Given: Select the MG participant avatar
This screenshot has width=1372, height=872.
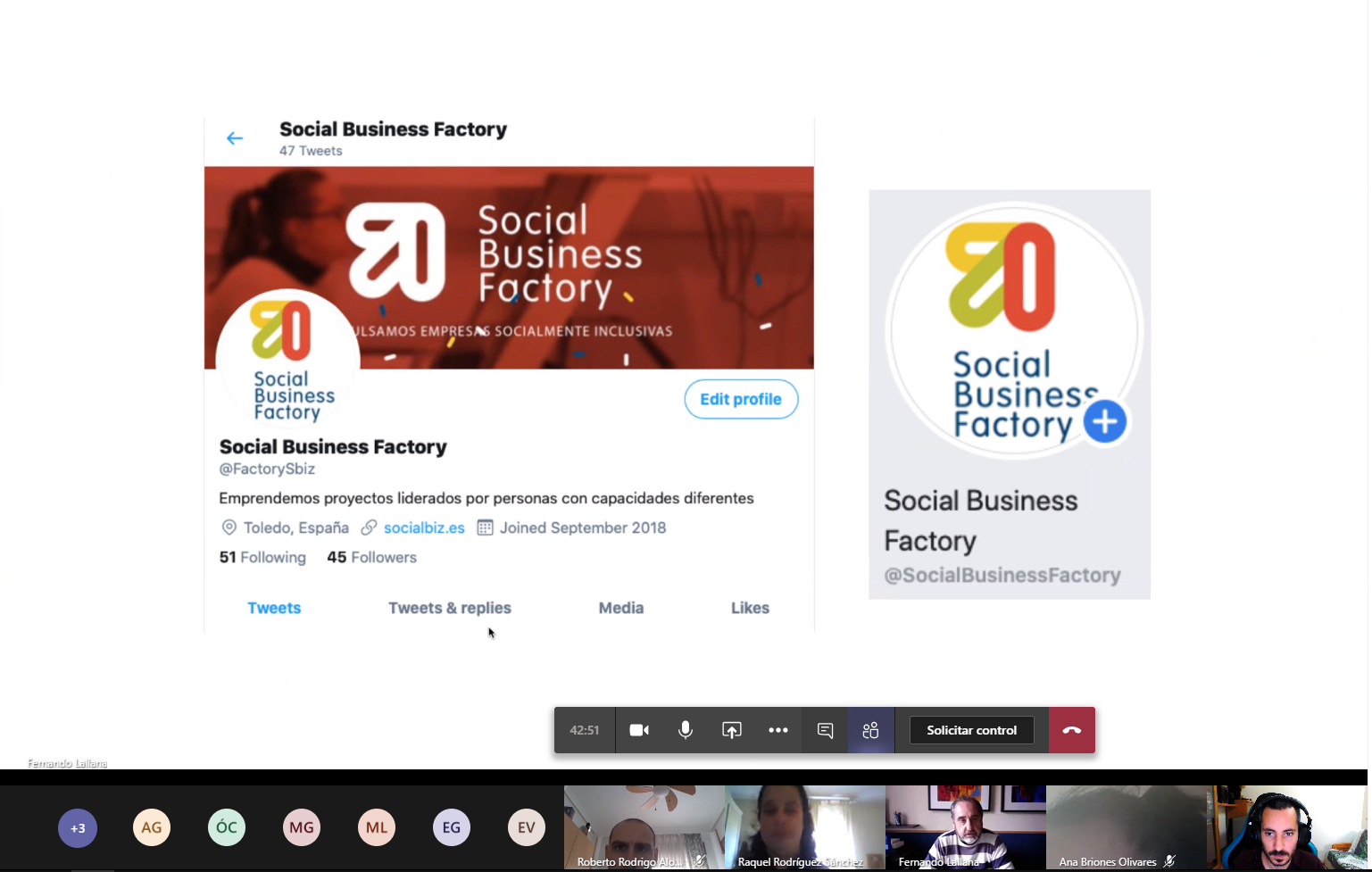Looking at the screenshot, I should [x=302, y=828].
